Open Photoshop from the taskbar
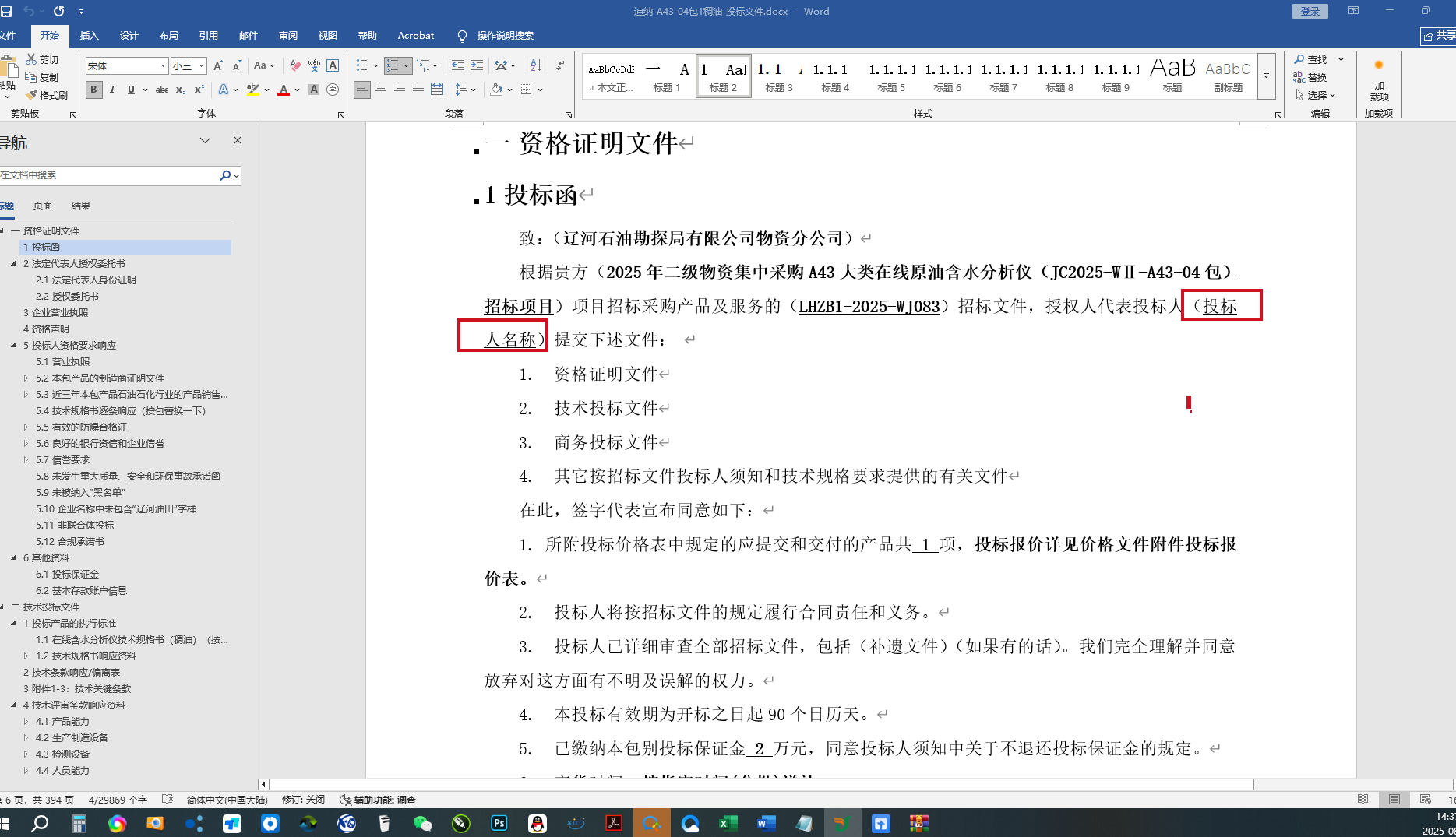1456x837 pixels. pos(499,823)
